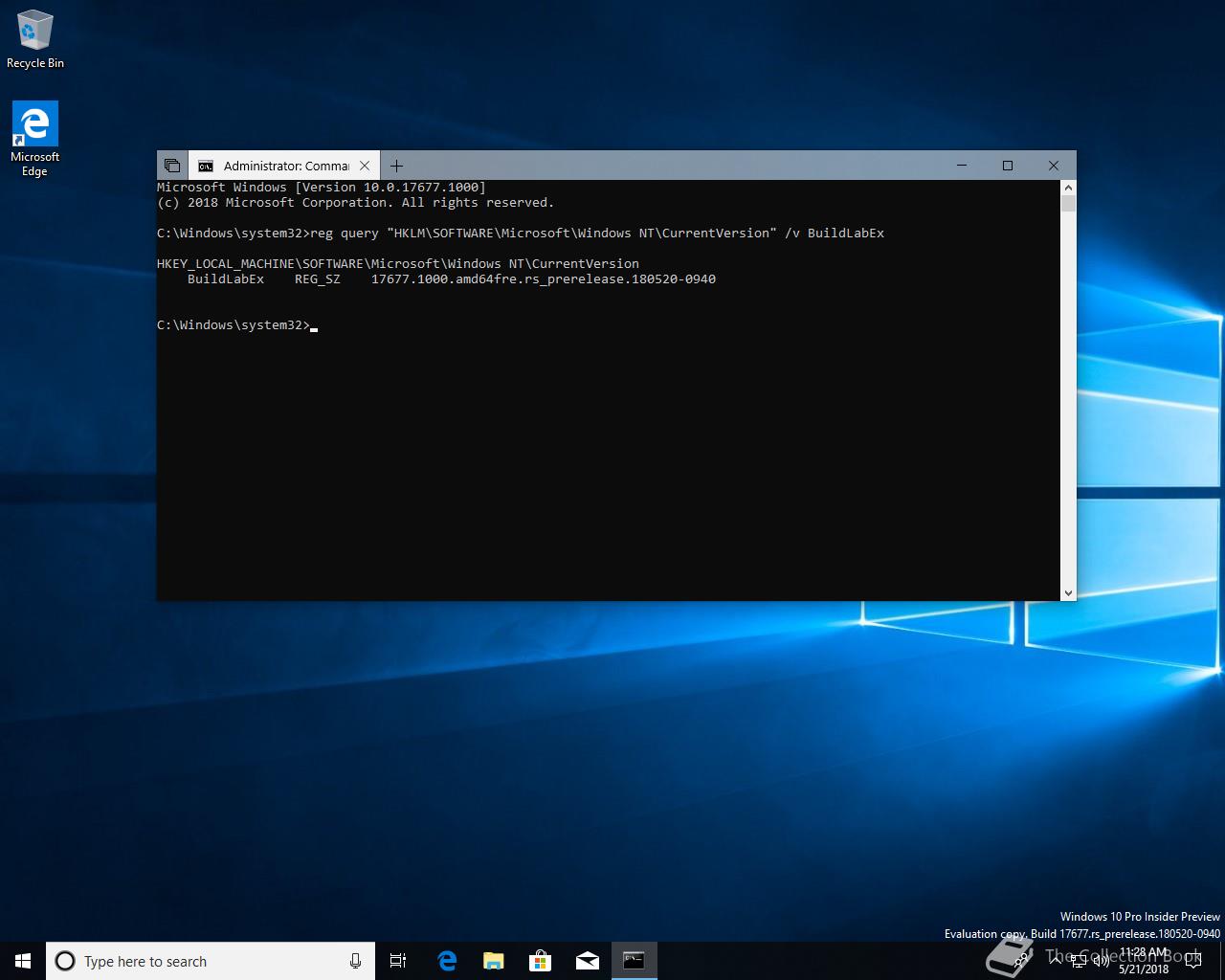
Task: Click the REG_SZ type text
Action: (x=318, y=279)
